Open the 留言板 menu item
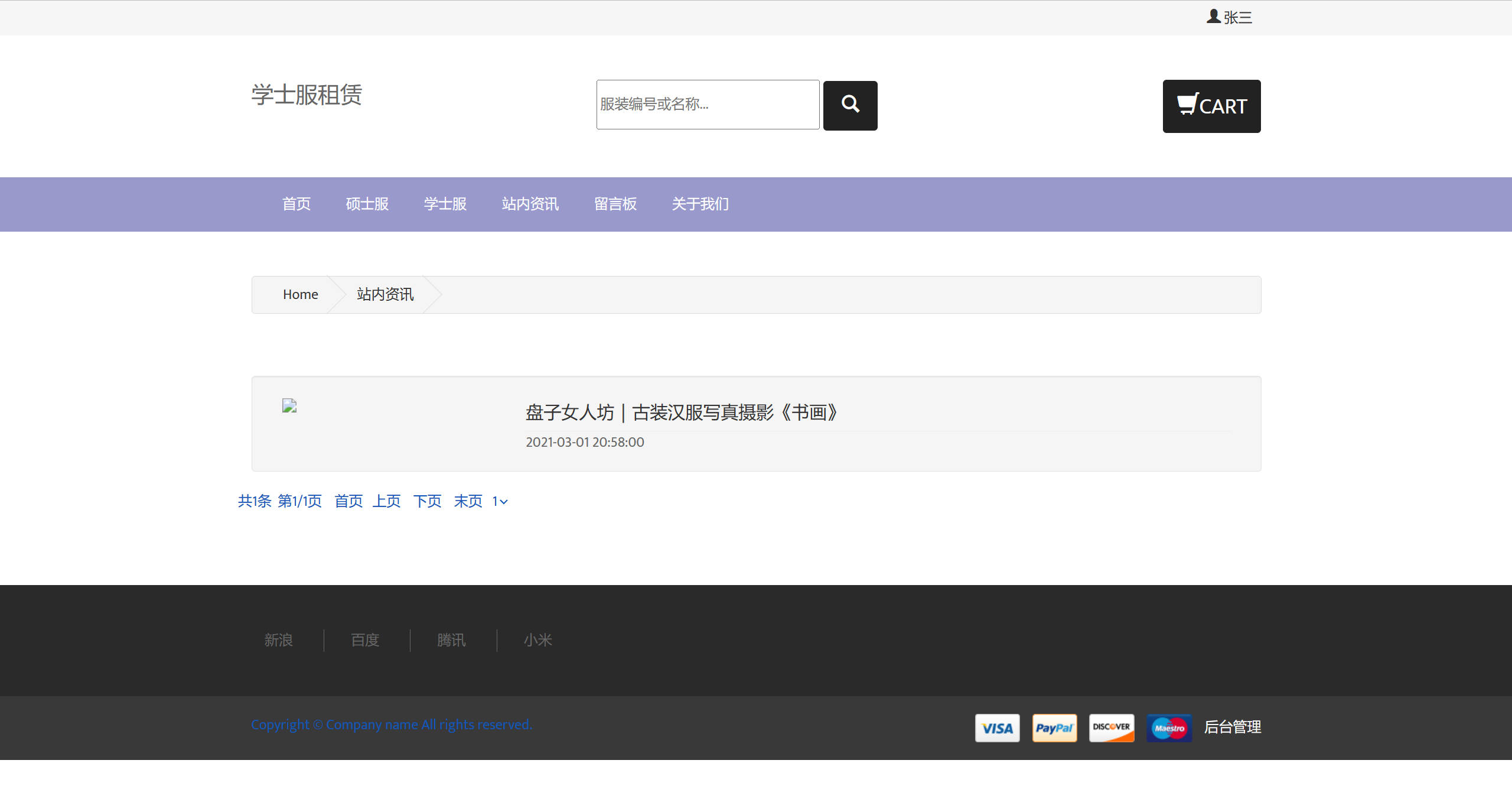The width and height of the screenshot is (1512, 812). (x=615, y=204)
